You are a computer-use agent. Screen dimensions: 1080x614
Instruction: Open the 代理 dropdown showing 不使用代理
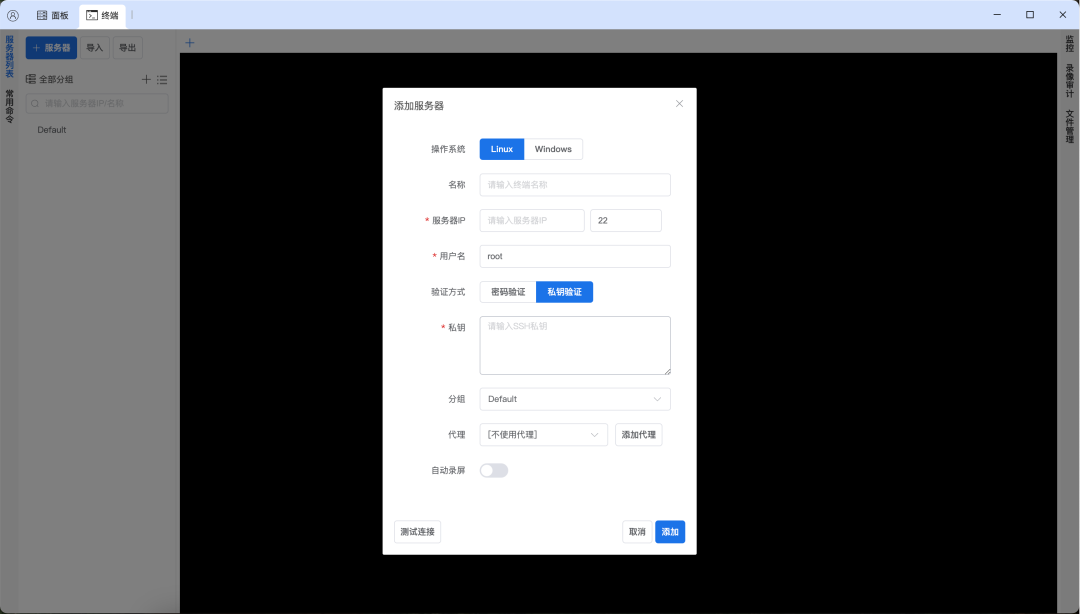click(x=543, y=434)
